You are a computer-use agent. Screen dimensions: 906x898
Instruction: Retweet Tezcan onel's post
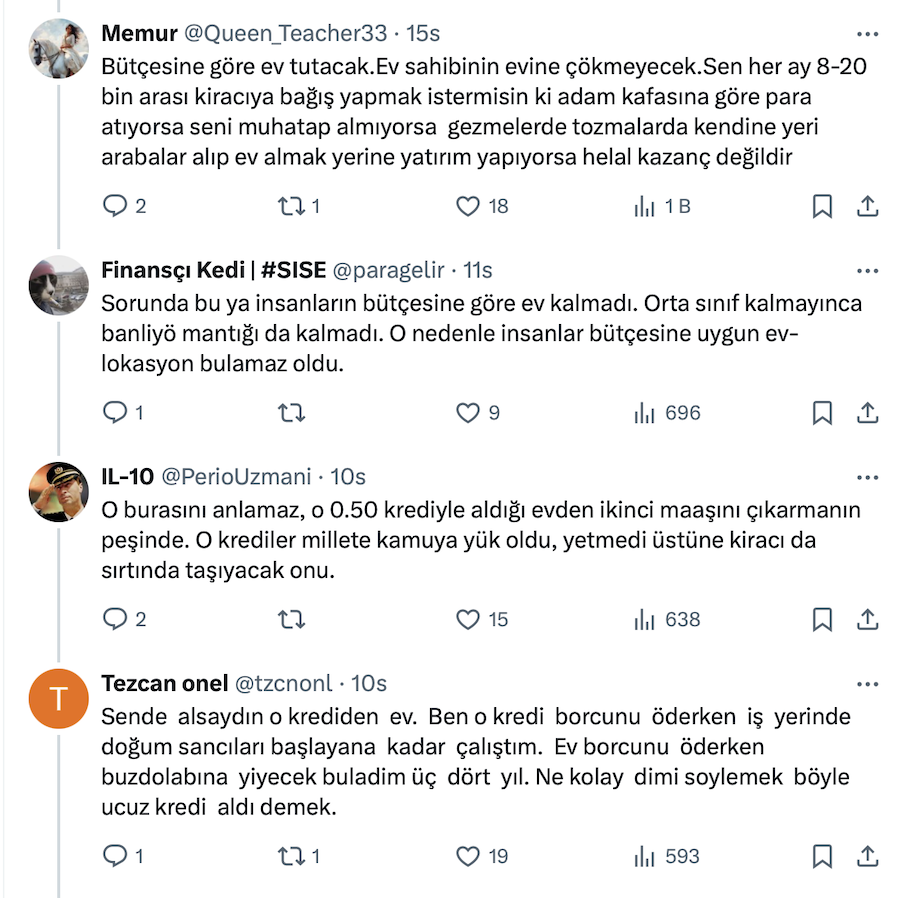click(x=291, y=857)
